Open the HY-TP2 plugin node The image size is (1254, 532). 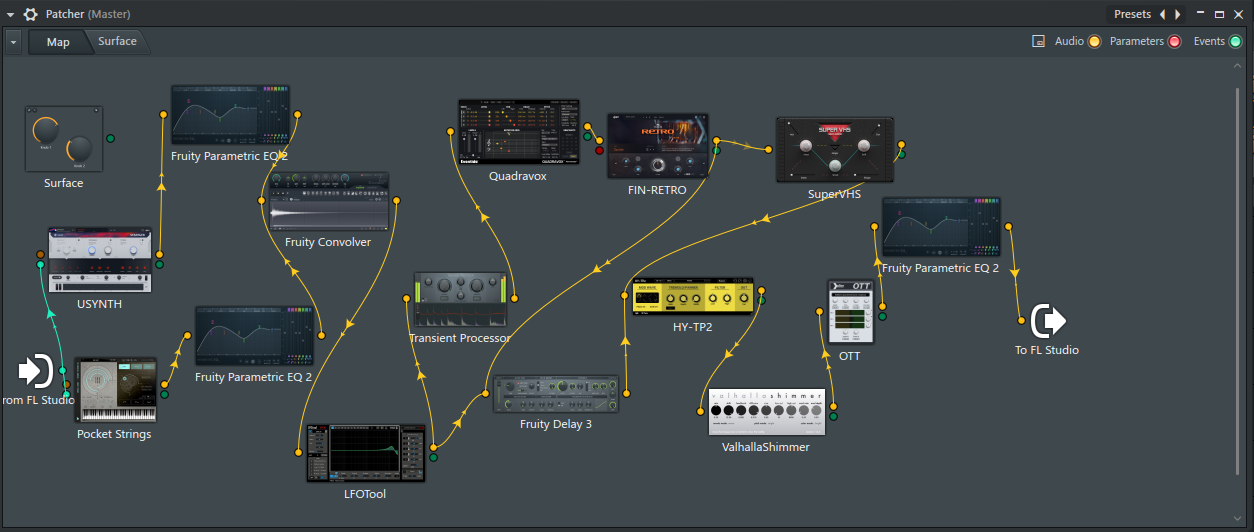coord(692,296)
